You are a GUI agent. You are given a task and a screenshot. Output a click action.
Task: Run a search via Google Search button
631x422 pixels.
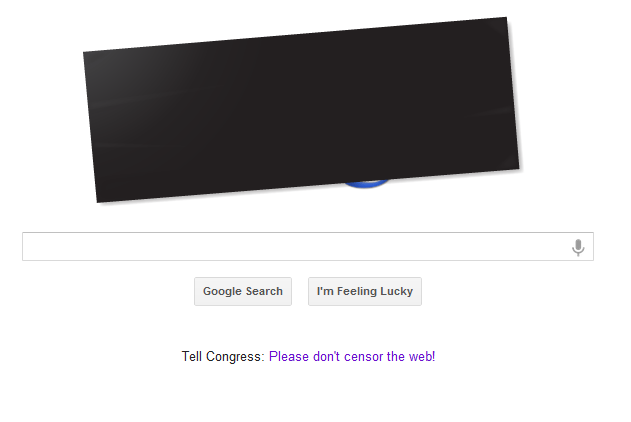pos(243,291)
